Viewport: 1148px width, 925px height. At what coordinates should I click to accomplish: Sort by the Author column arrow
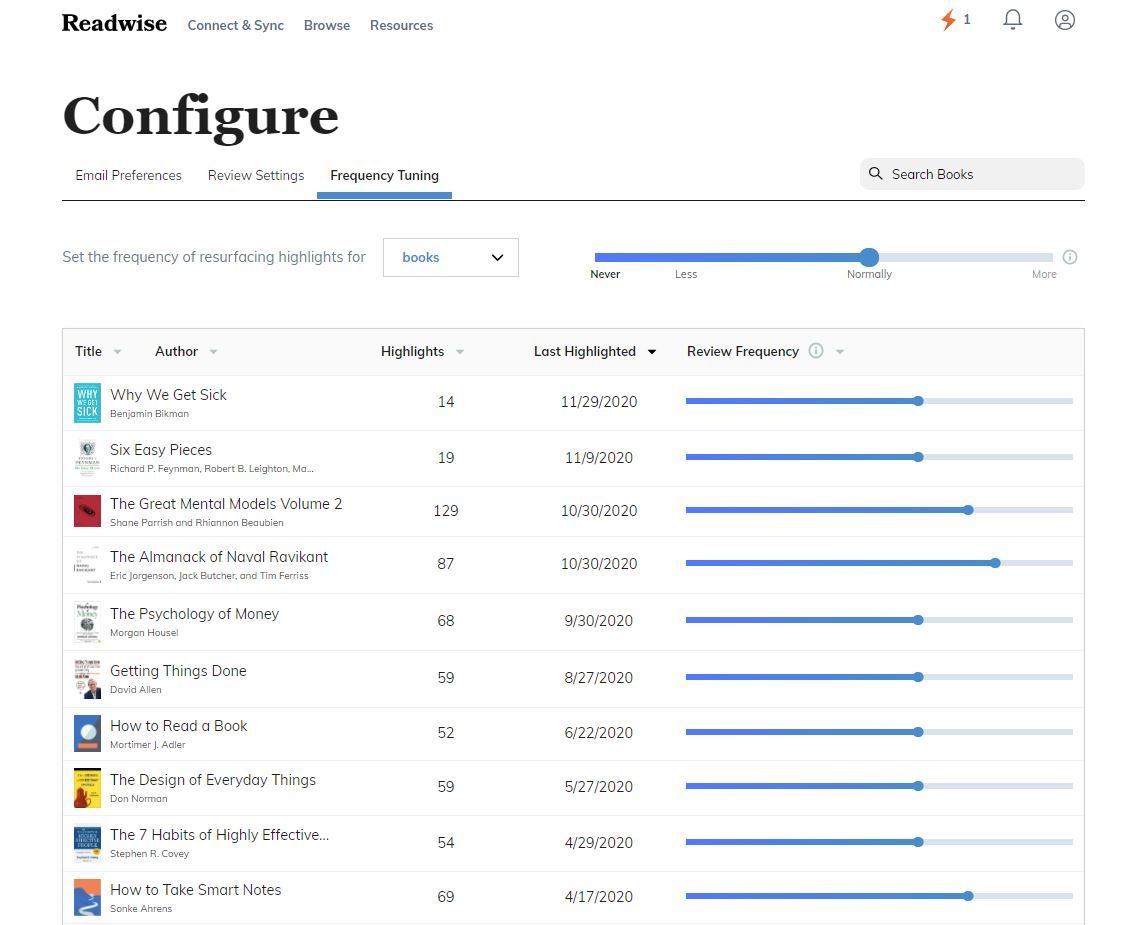coord(213,352)
